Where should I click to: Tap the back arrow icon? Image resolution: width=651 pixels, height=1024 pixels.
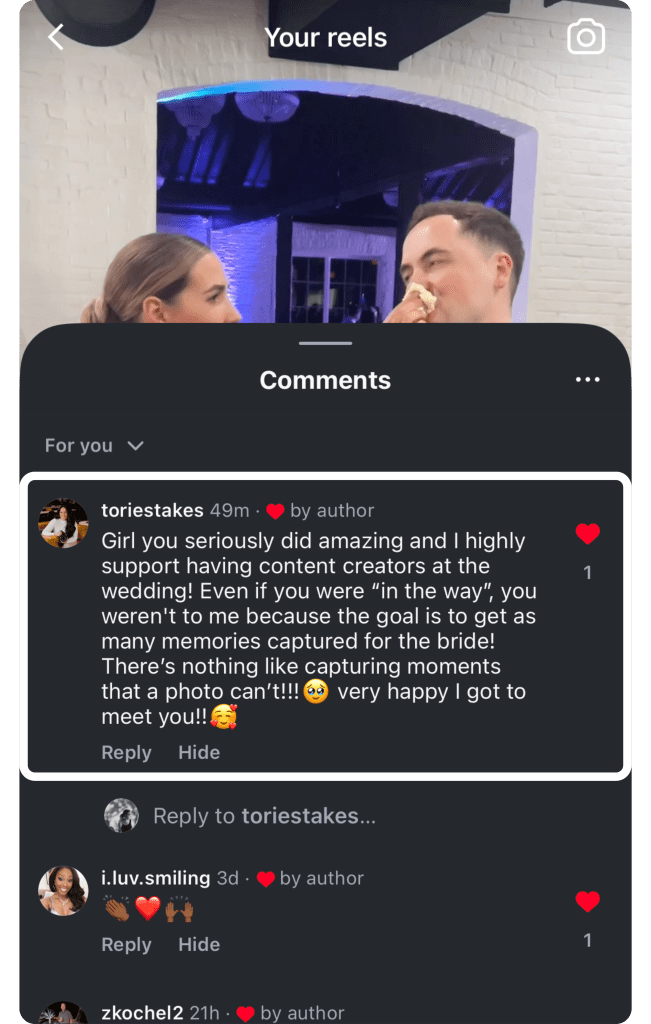(56, 38)
